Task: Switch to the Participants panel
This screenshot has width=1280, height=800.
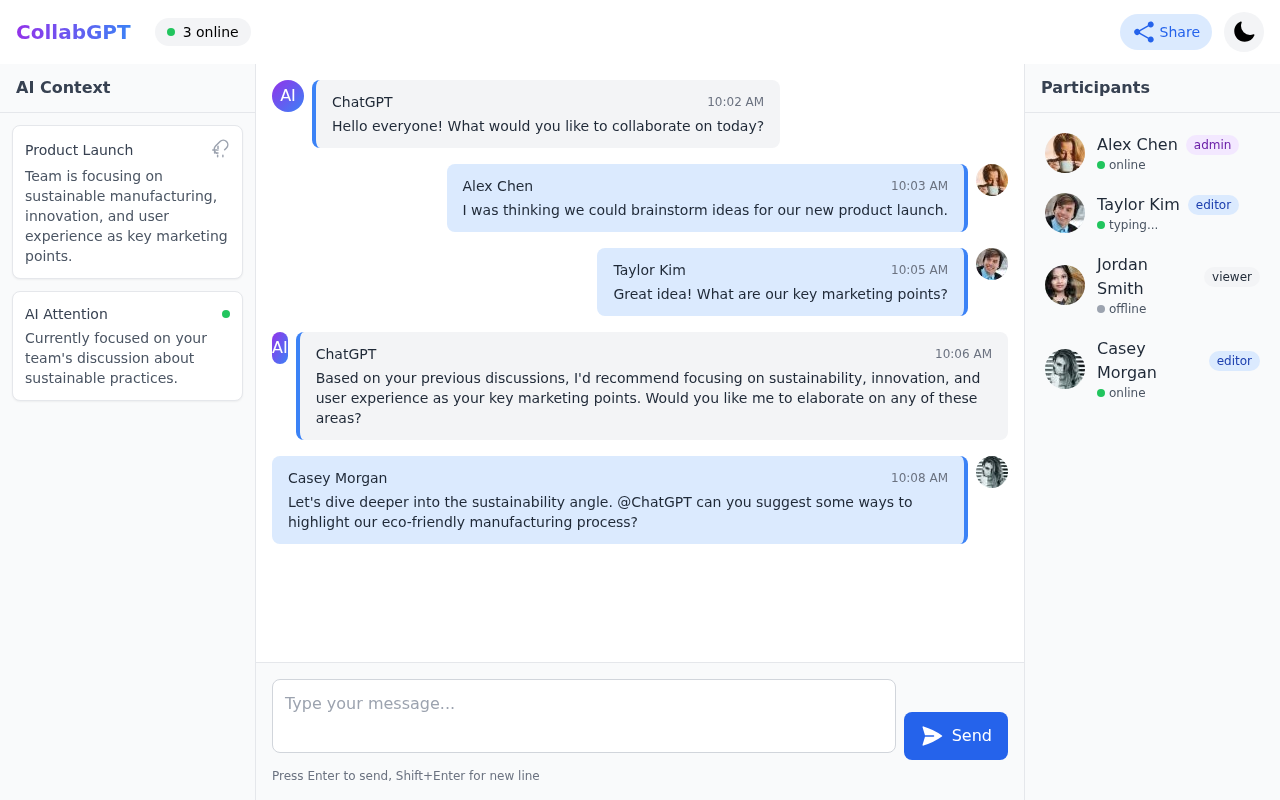Action: (x=1095, y=88)
